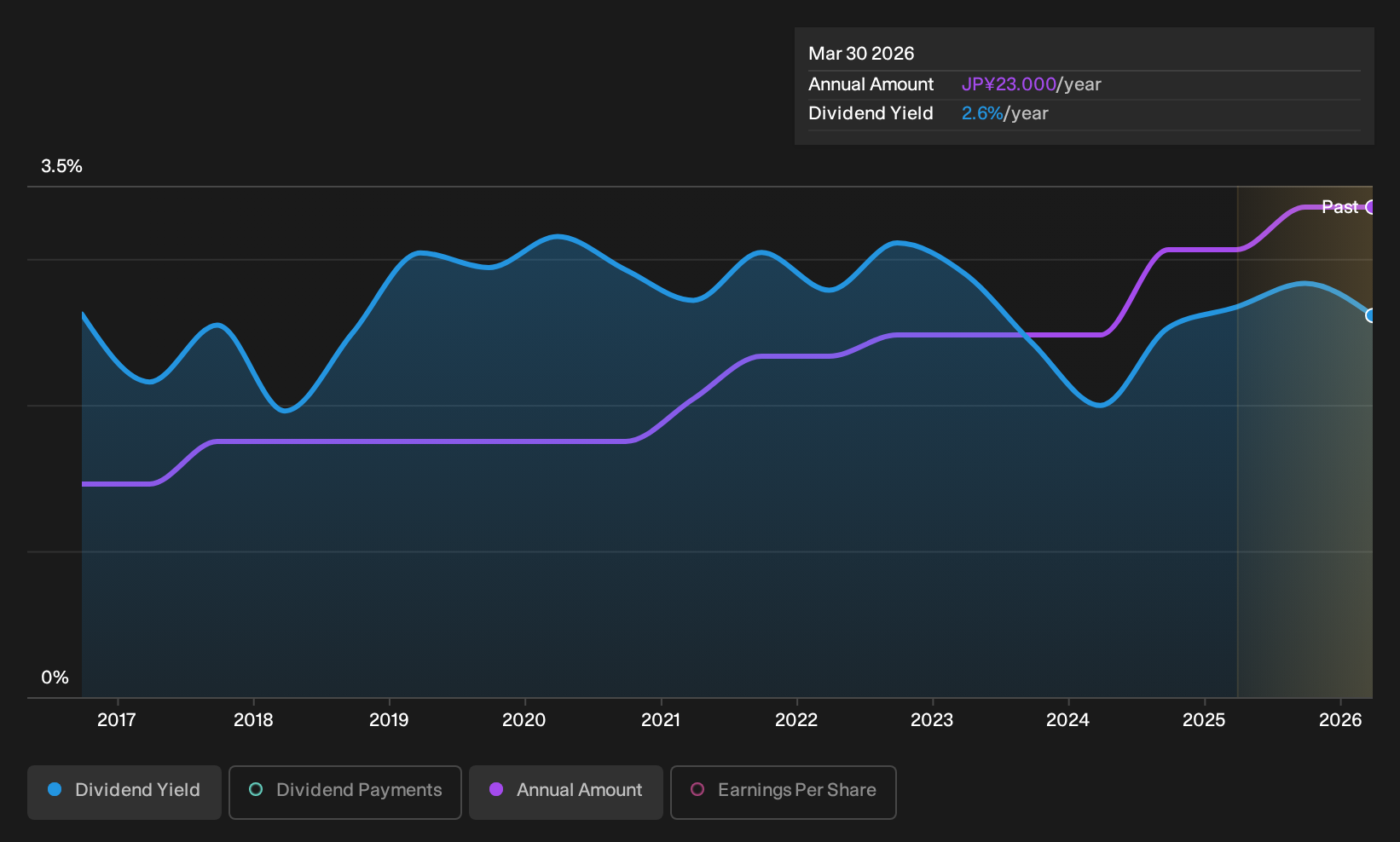Select the purple endpoint marker near Past
Screen dimensions: 1400x842
[1370, 207]
